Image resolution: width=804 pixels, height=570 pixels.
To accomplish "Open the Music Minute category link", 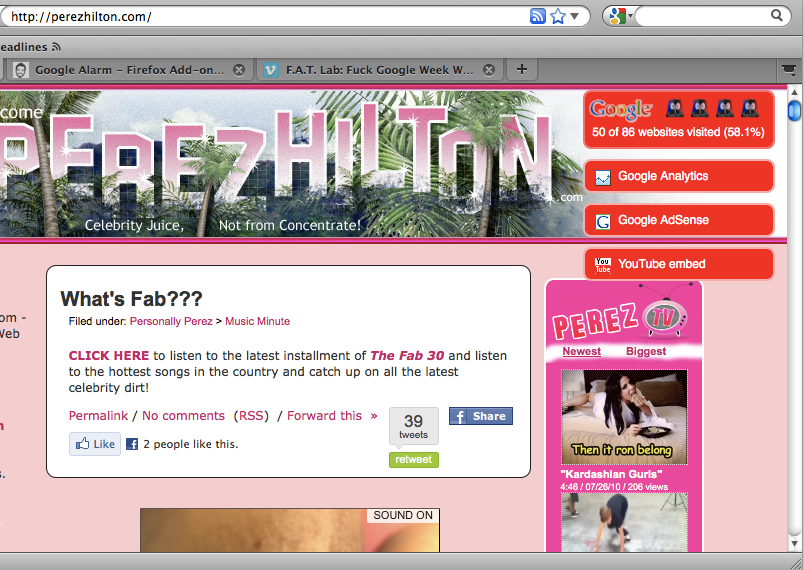I will (257, 321).
